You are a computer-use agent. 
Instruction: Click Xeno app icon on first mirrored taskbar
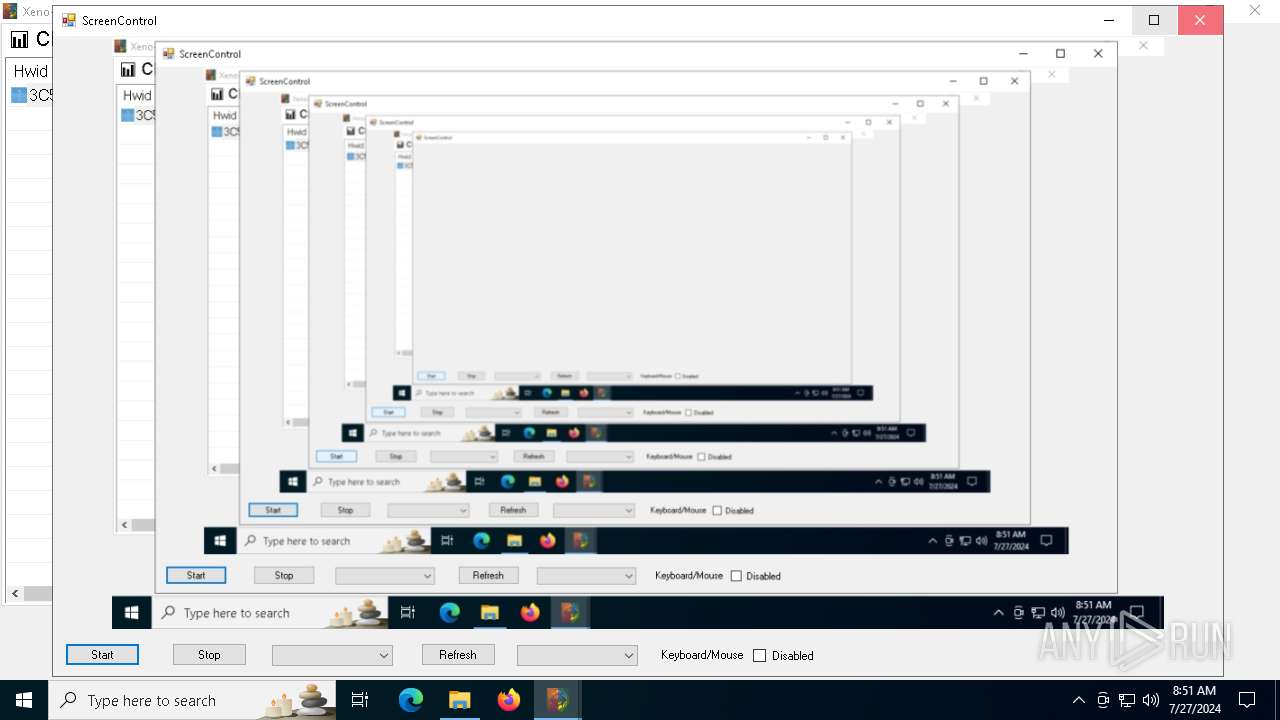pos(570,613)
